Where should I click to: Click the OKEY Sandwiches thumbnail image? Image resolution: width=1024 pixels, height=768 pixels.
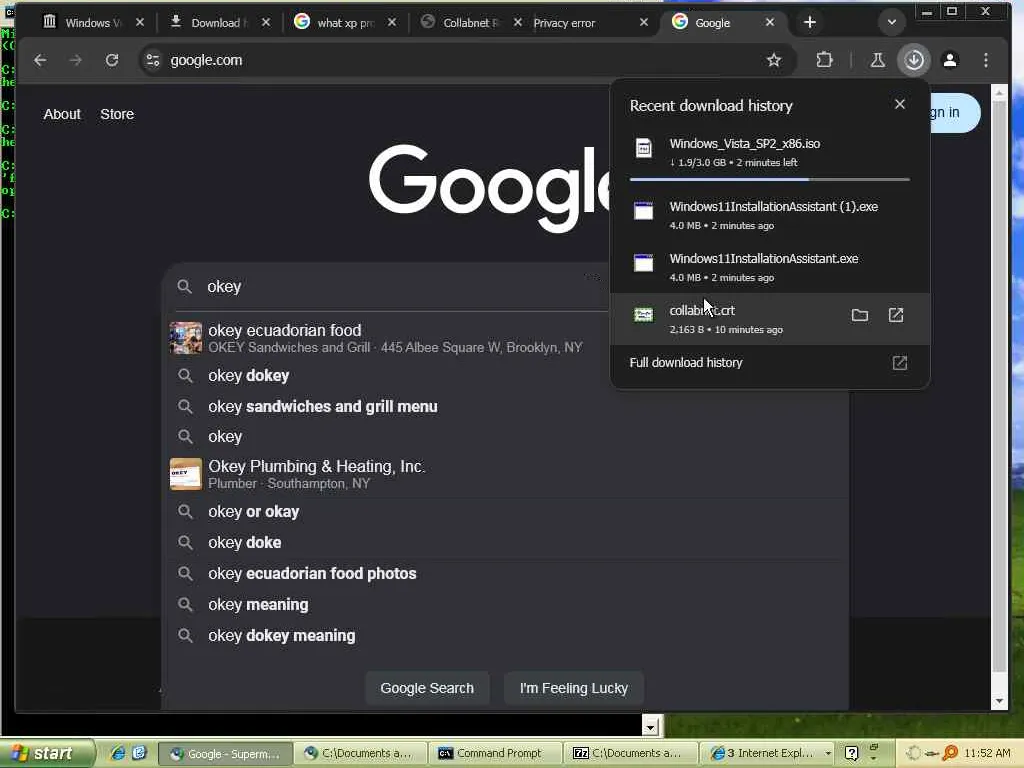[x=185, y=338]
